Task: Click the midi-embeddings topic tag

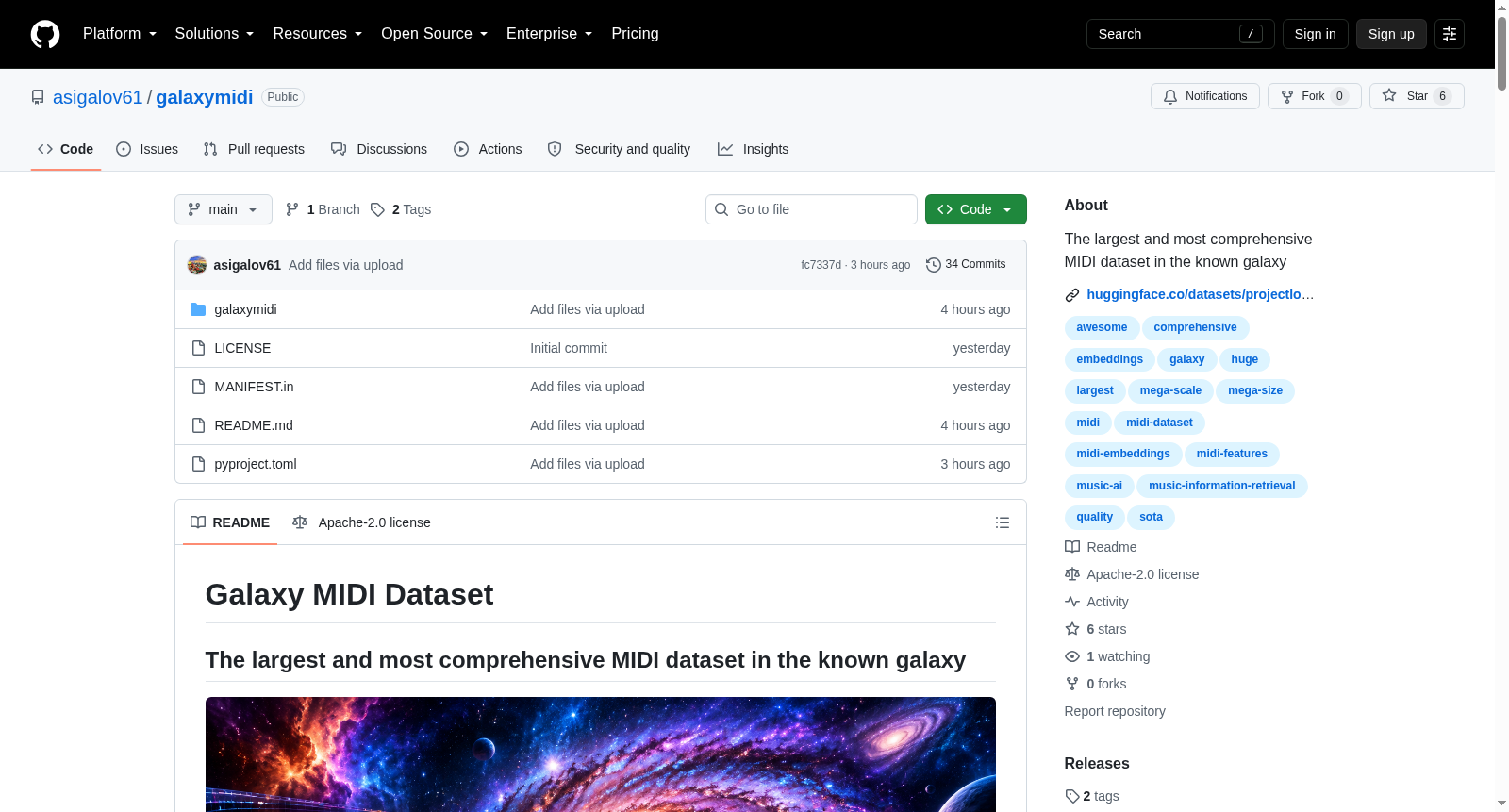Action: pos(1123,454)
